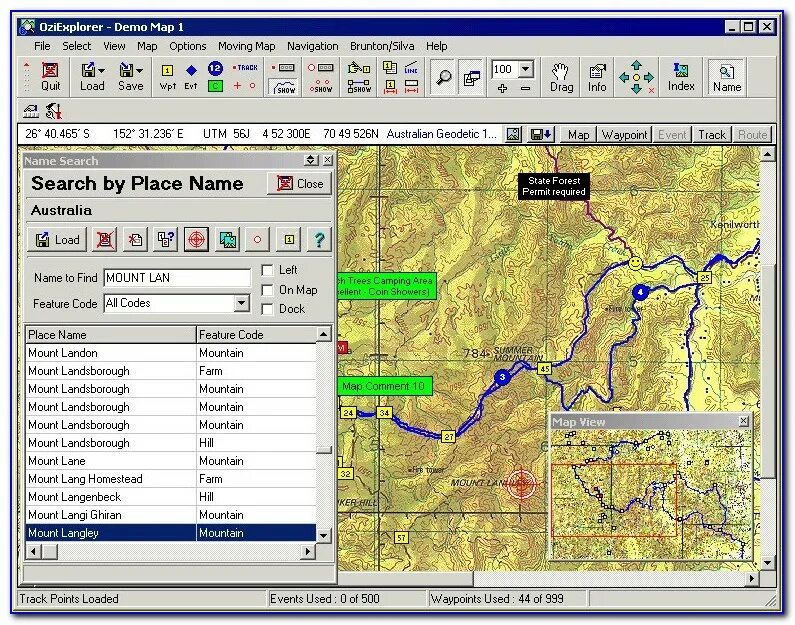795x625 pixels.
Task: Click the magnifying glass zoom window icon
Action: pyautogui.click(x=444, y=77)
